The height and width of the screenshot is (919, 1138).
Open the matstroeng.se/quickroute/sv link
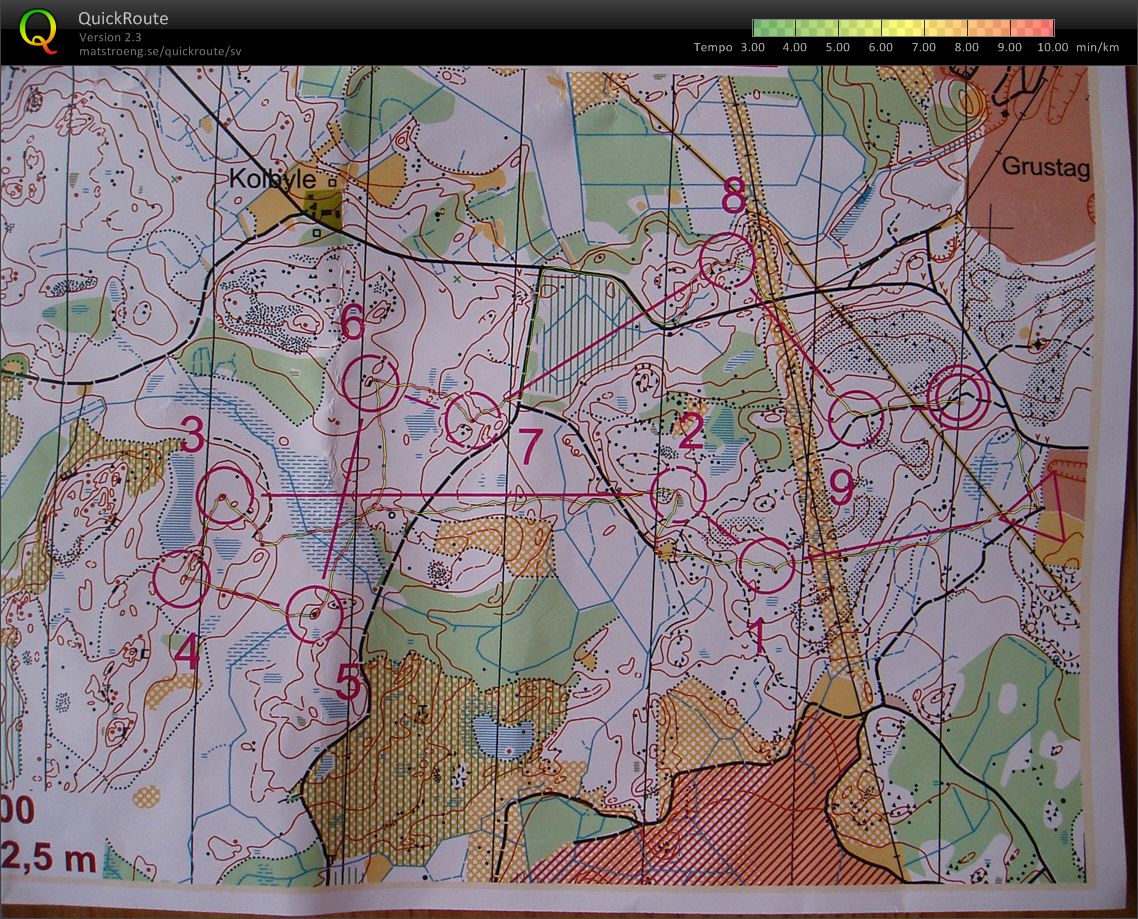(160, 52)
